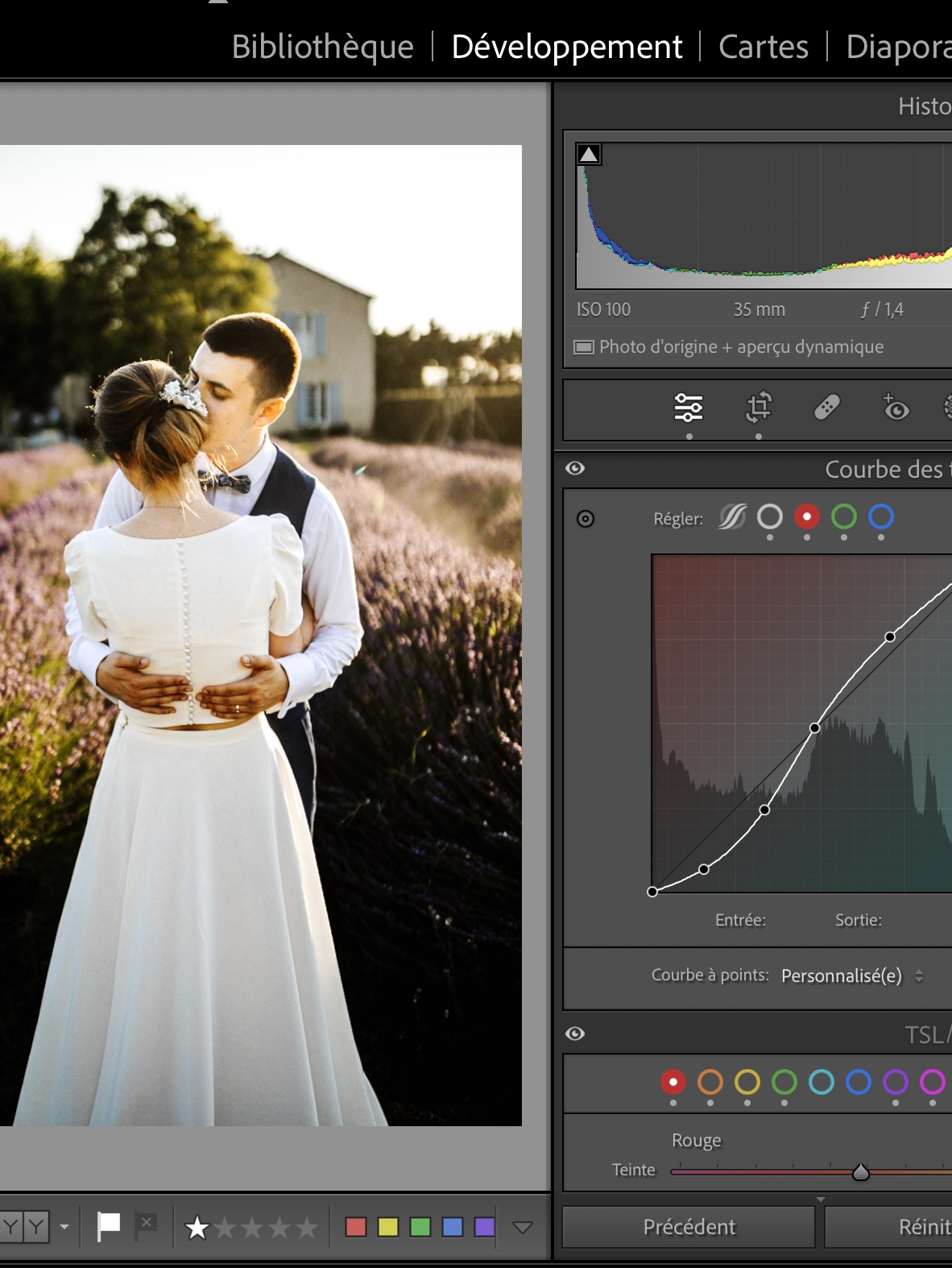Select the green channel curve circle
This screenshot has width=952, height=1268.
click(843, 516)
